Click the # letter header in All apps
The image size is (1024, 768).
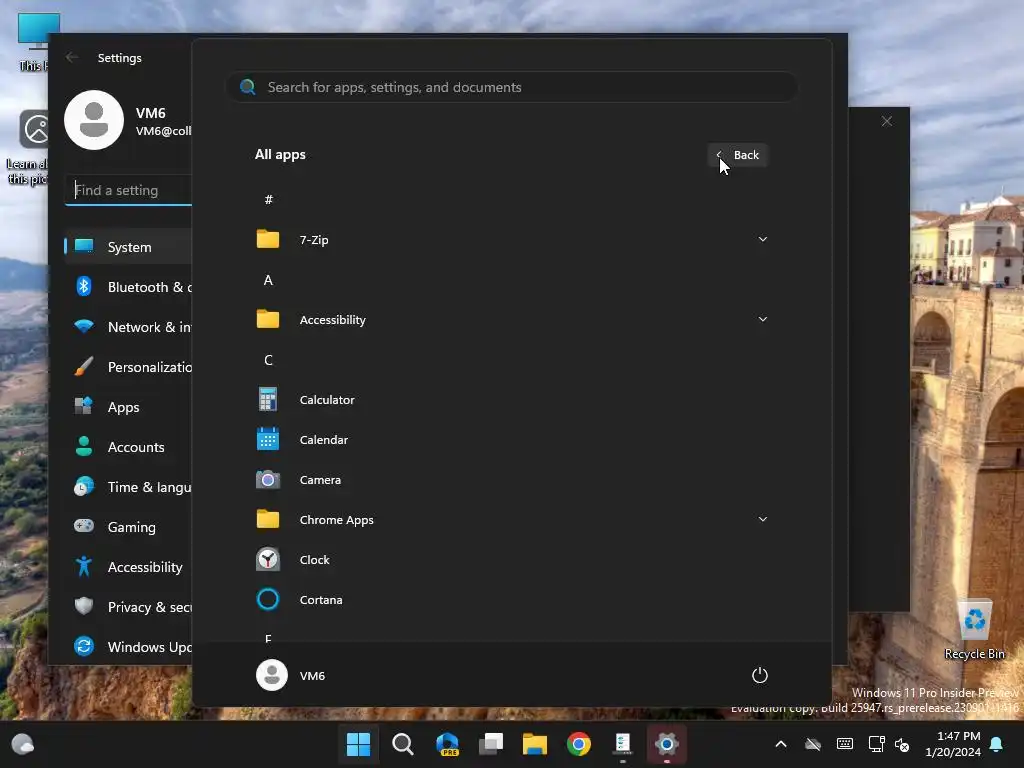pyautogui.click(x=268, y=200)
